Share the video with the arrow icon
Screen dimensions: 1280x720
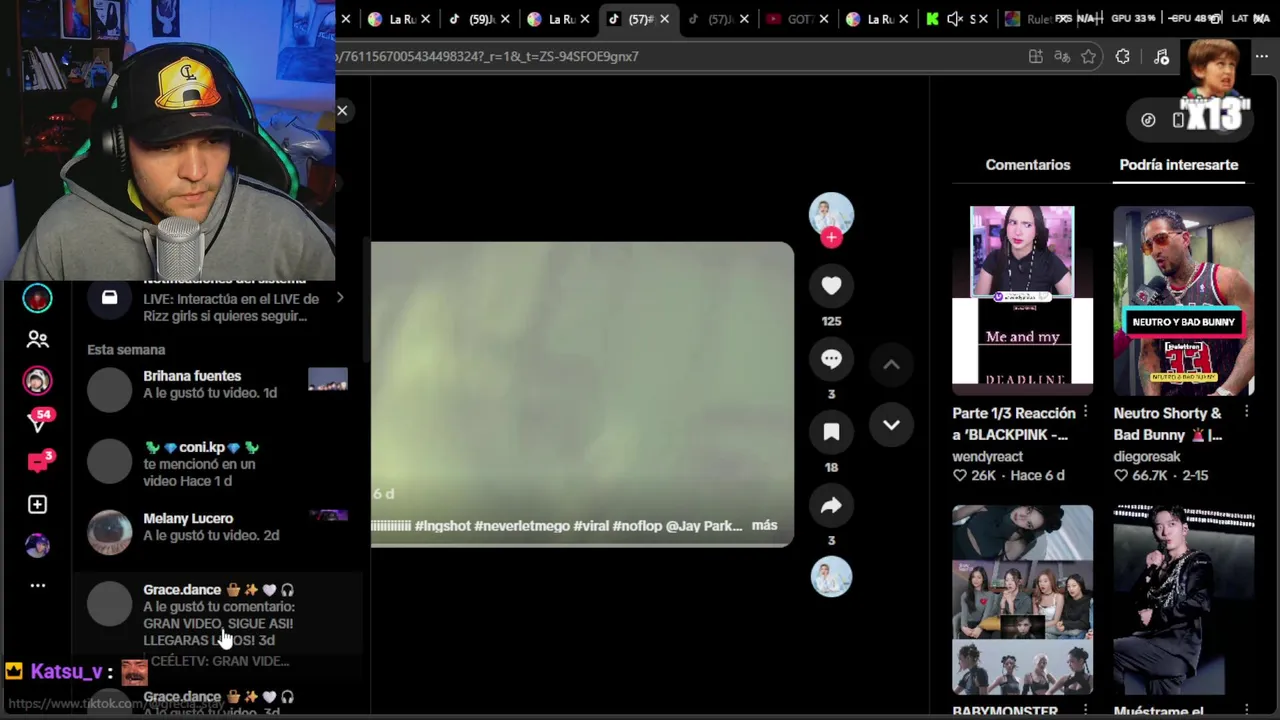831,506
